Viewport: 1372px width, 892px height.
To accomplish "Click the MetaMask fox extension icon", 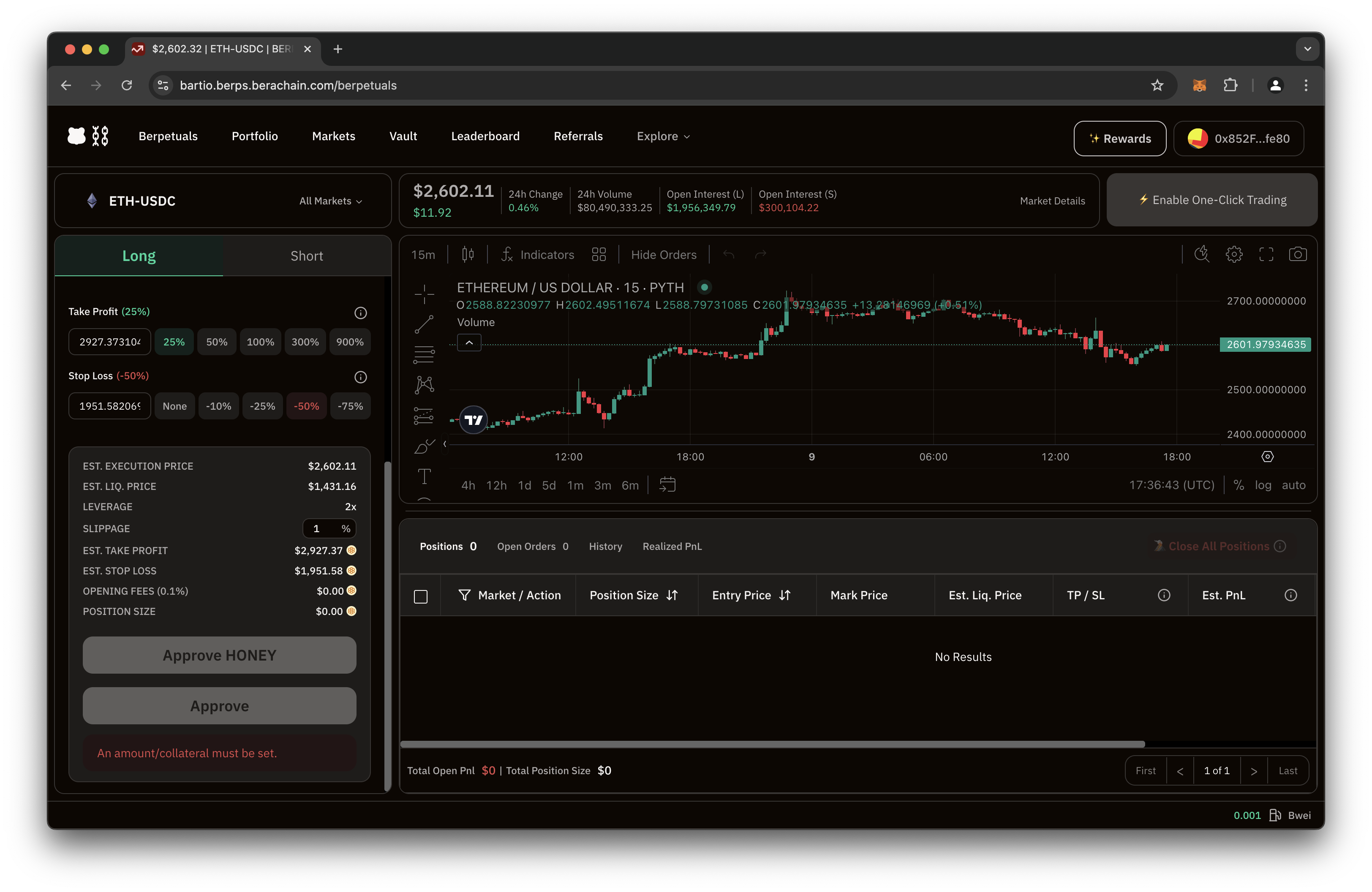I will click(1200, 85).
